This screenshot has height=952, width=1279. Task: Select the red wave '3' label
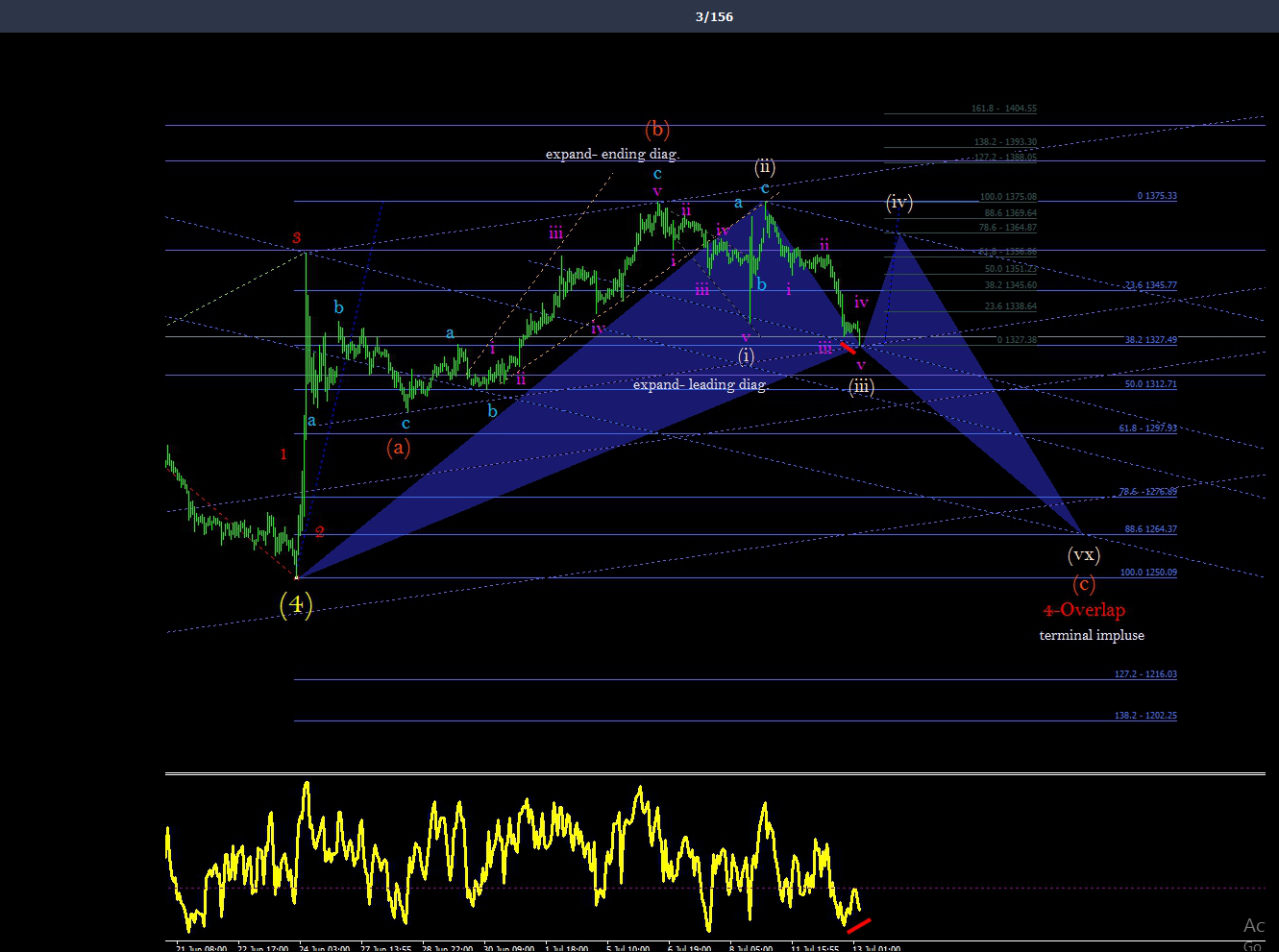click(297, 238)
